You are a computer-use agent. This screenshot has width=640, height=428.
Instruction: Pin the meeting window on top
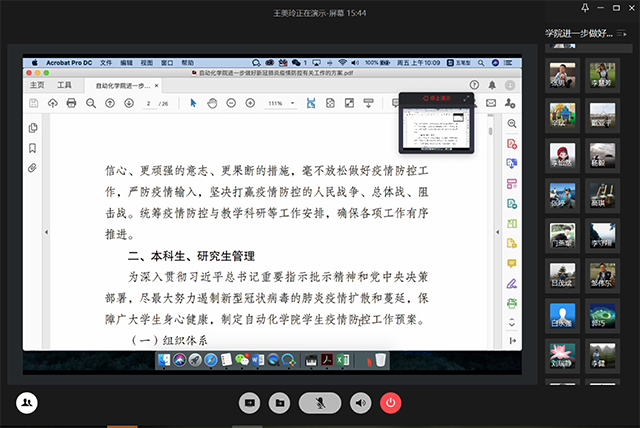pos(585,9)
